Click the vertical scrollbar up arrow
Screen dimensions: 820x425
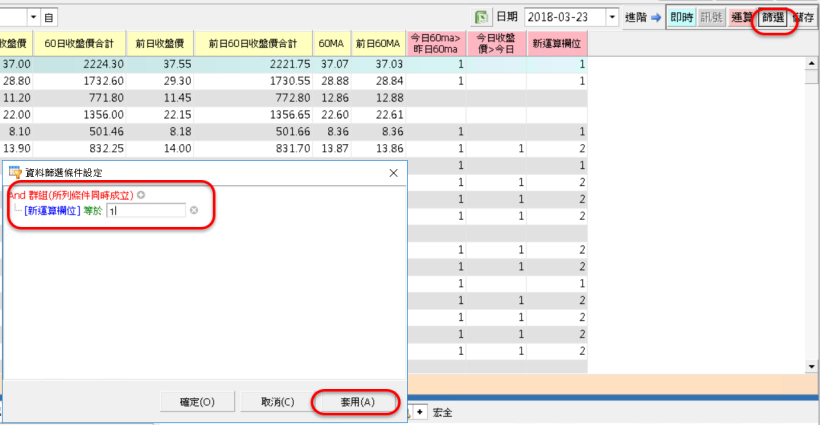[811, 63]
